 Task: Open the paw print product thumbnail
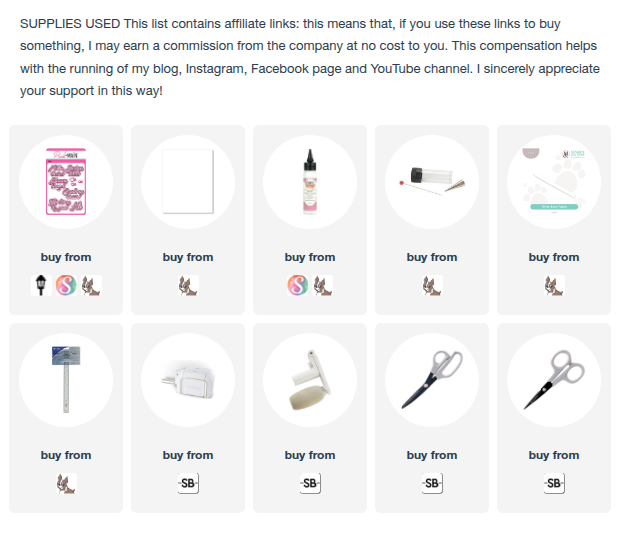(554, 182)
